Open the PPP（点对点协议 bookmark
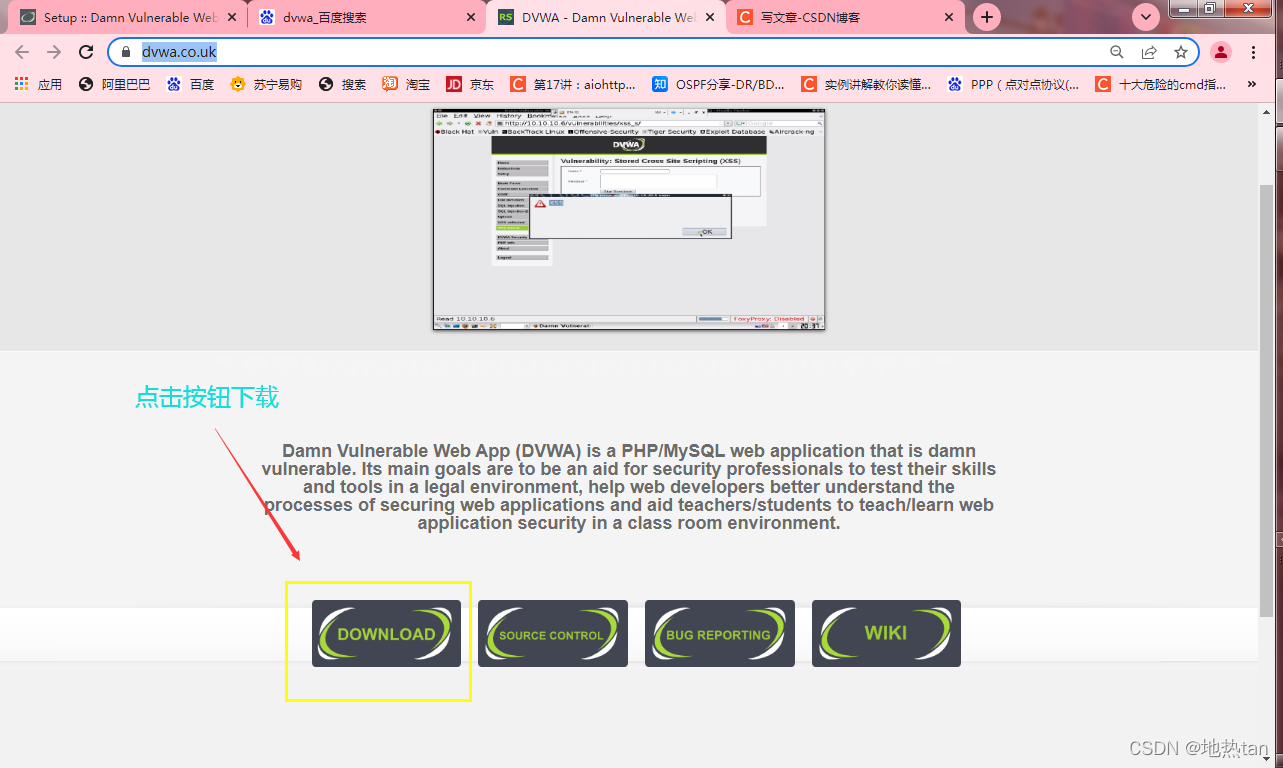 [1014, 85]
